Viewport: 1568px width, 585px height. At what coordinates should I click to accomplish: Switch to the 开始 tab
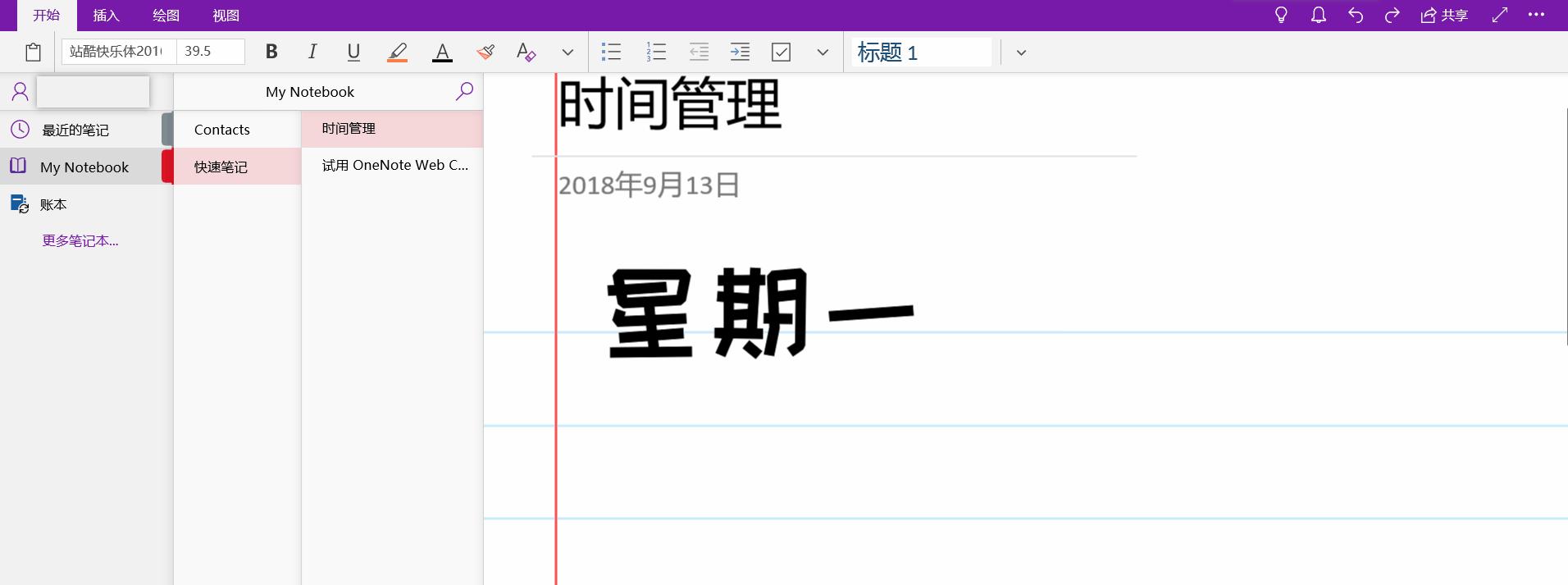coord(47,15)
